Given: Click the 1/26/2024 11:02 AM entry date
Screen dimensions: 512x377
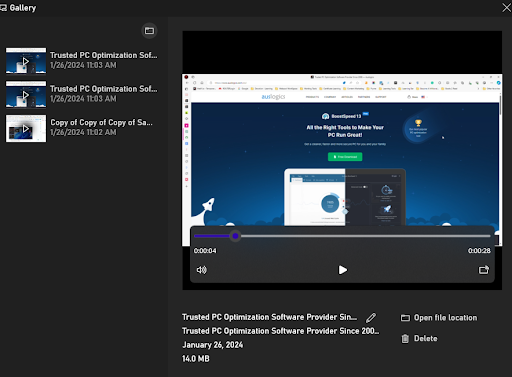Looking at the screenshot, I should 83,132.
